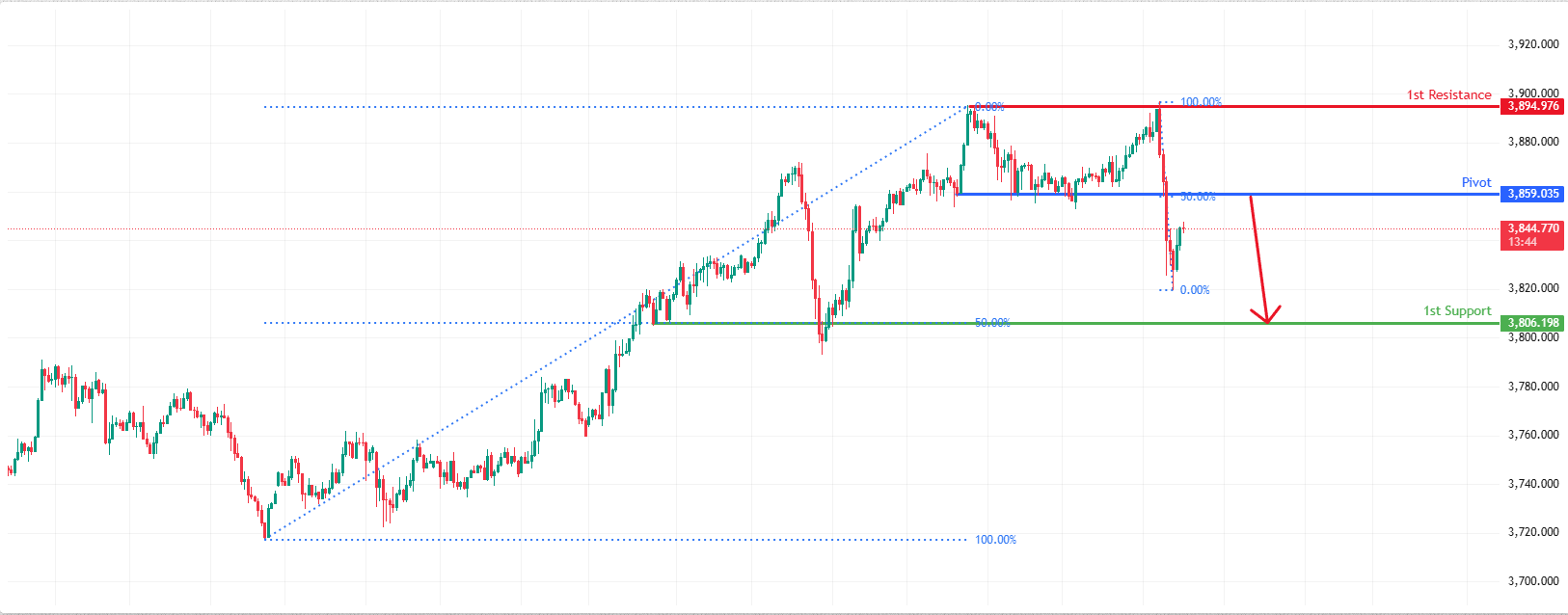Click the 3,880.000 price axis label
The image size is (1568, 615).
point(1532,142)
